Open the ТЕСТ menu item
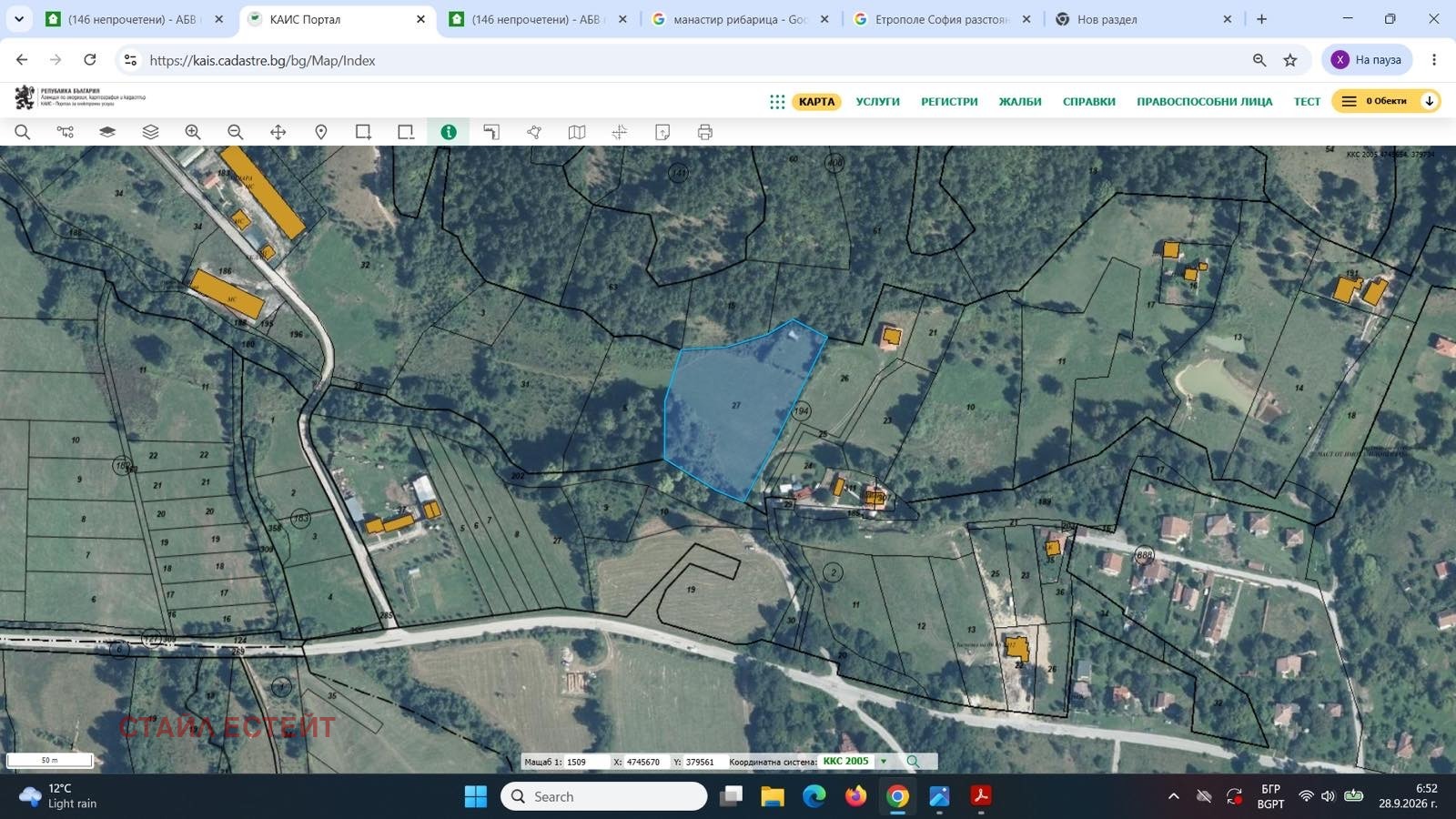 (1307, 101)
